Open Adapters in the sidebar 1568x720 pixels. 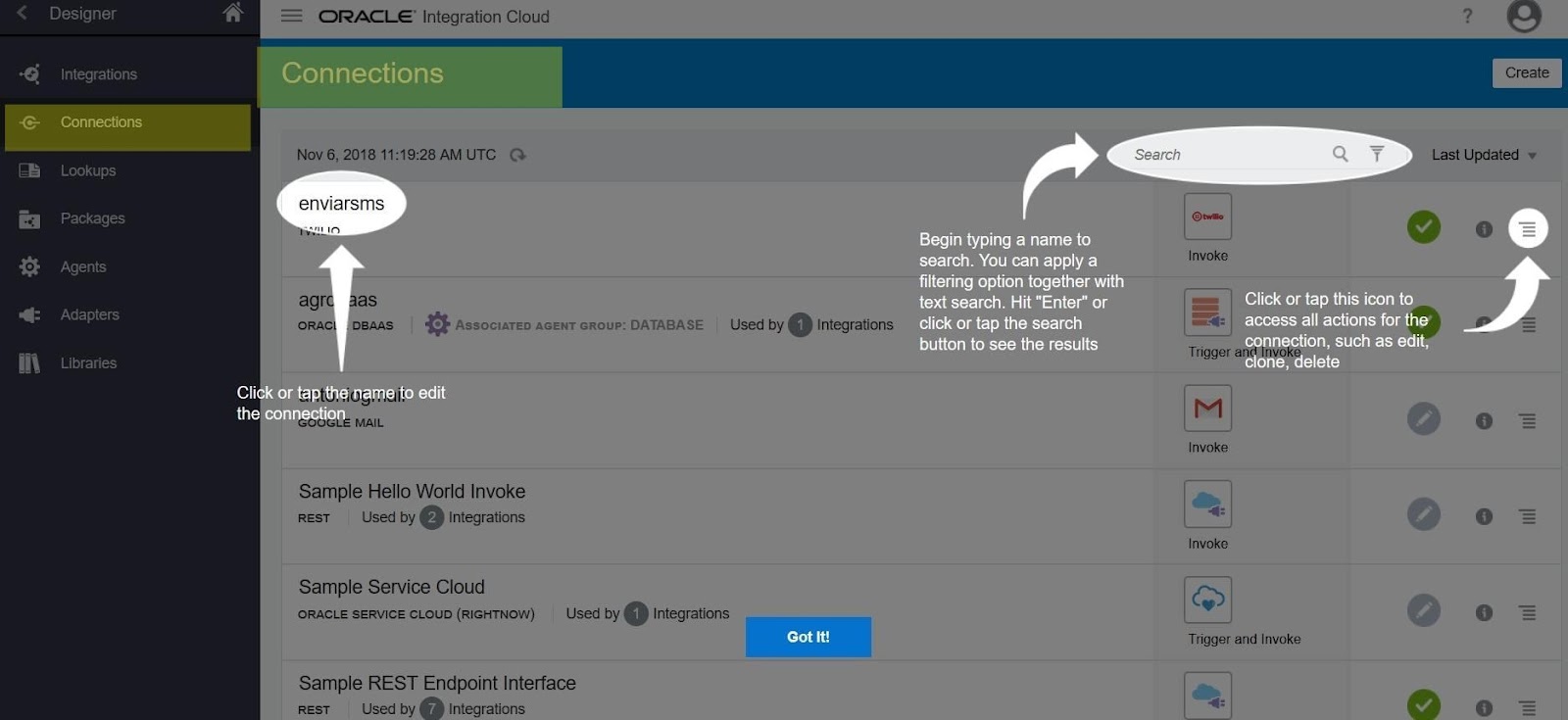(x=89, y=314)
